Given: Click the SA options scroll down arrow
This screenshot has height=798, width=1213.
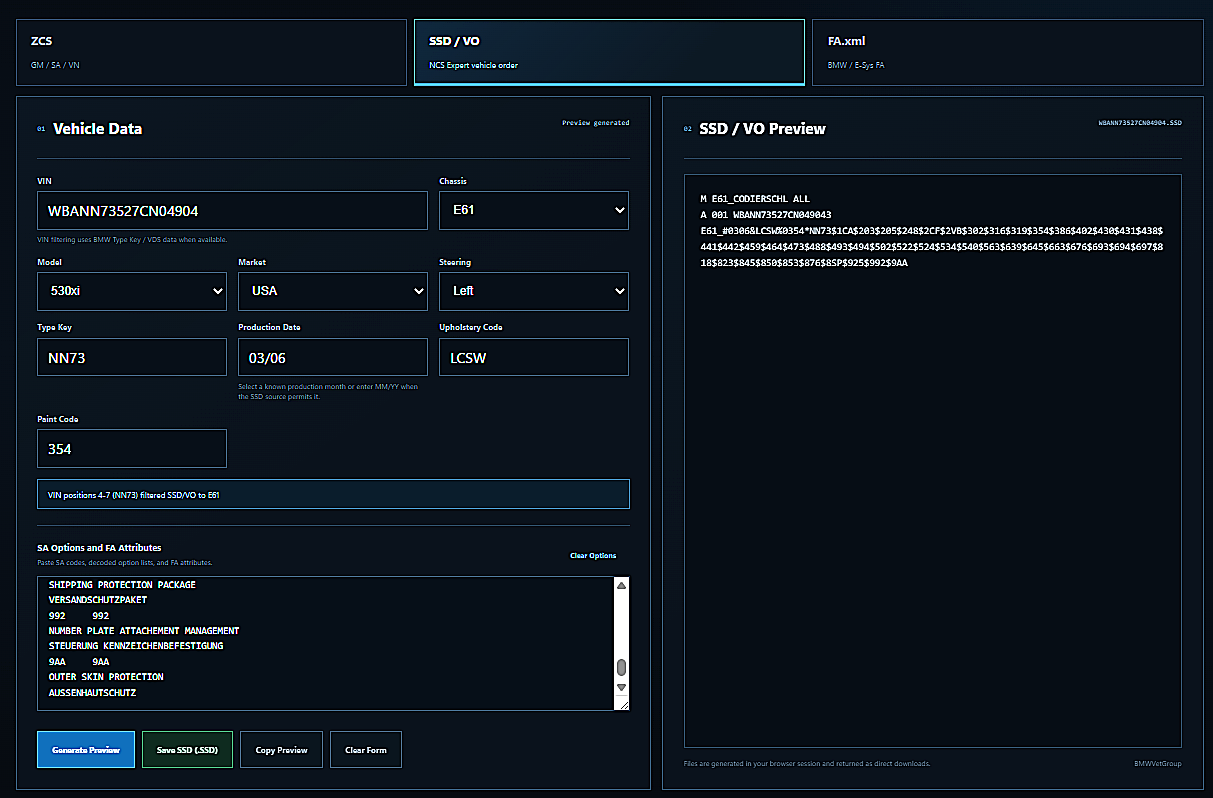Looking at the screenshot, I should tap(621, 687).
